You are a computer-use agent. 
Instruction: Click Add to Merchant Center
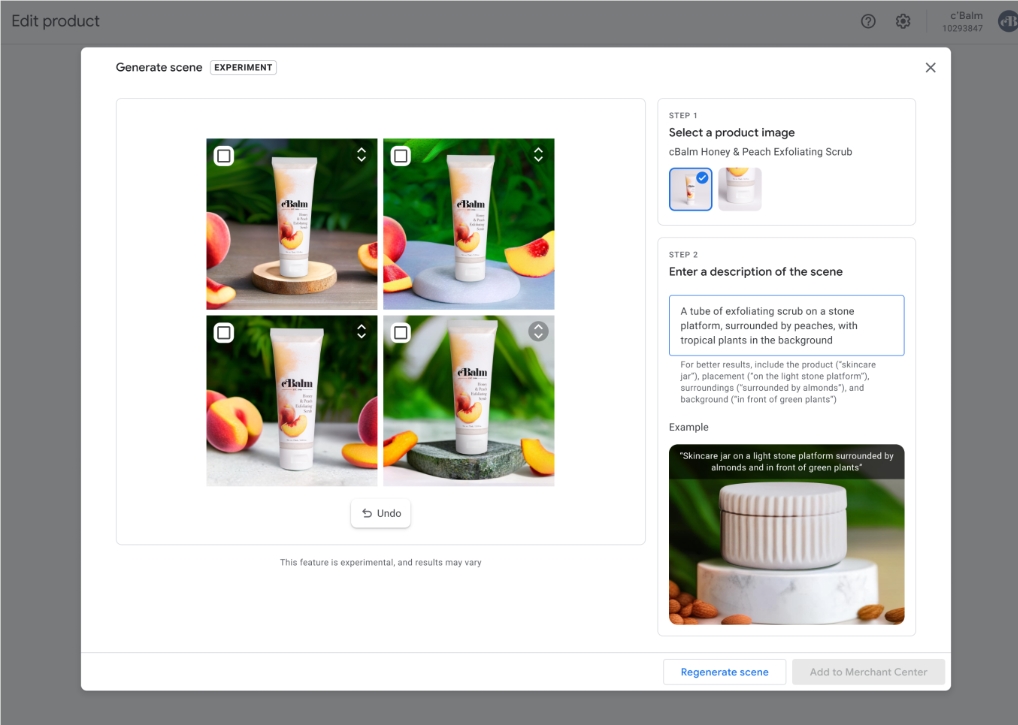[x=868, y=672]
